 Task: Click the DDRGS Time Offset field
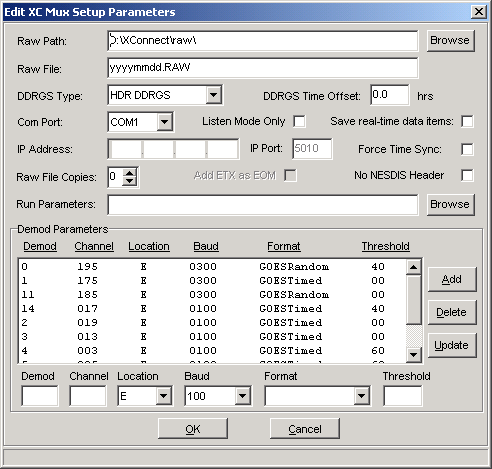390,95
